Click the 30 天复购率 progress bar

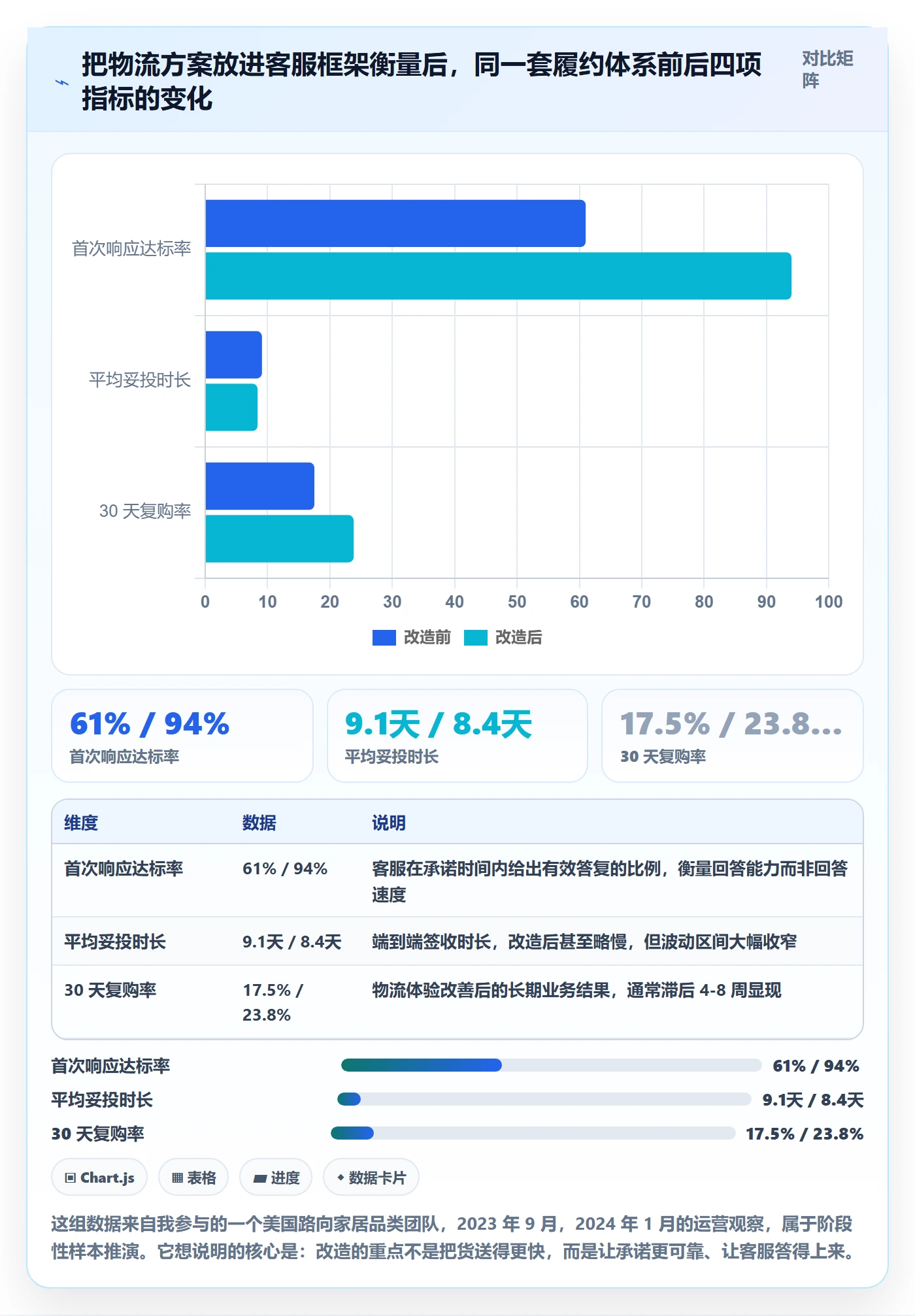click(533, 1133)
